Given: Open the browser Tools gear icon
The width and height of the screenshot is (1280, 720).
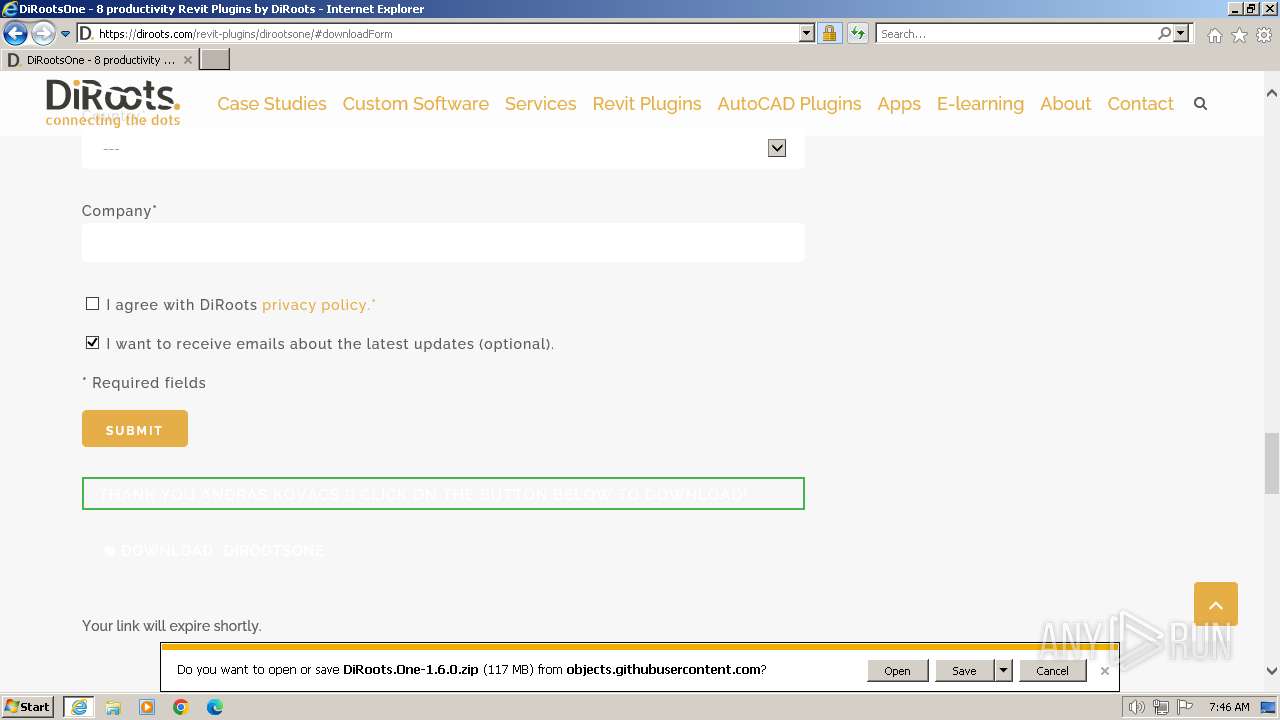Looking at the screenshot, I should [1264, 35].
